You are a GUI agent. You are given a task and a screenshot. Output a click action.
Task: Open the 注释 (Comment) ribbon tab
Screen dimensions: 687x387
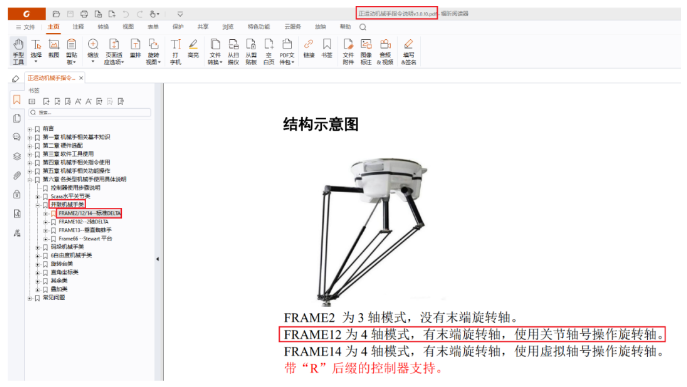78,27
